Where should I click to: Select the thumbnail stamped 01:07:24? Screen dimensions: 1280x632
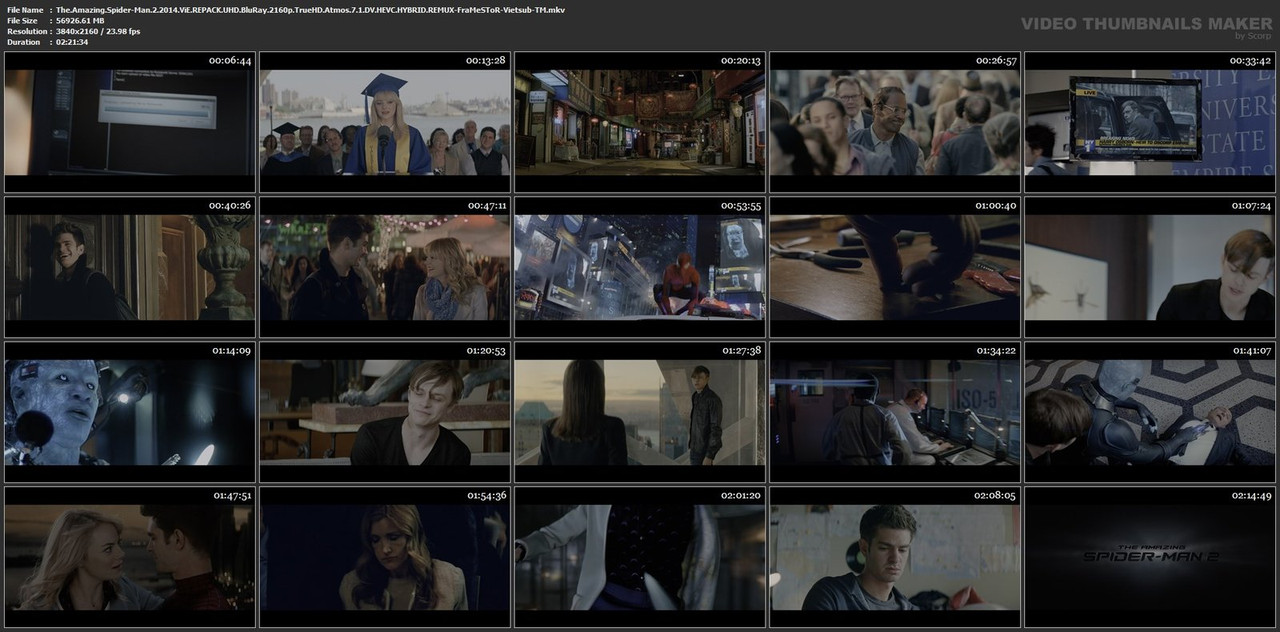point(1150,267)
